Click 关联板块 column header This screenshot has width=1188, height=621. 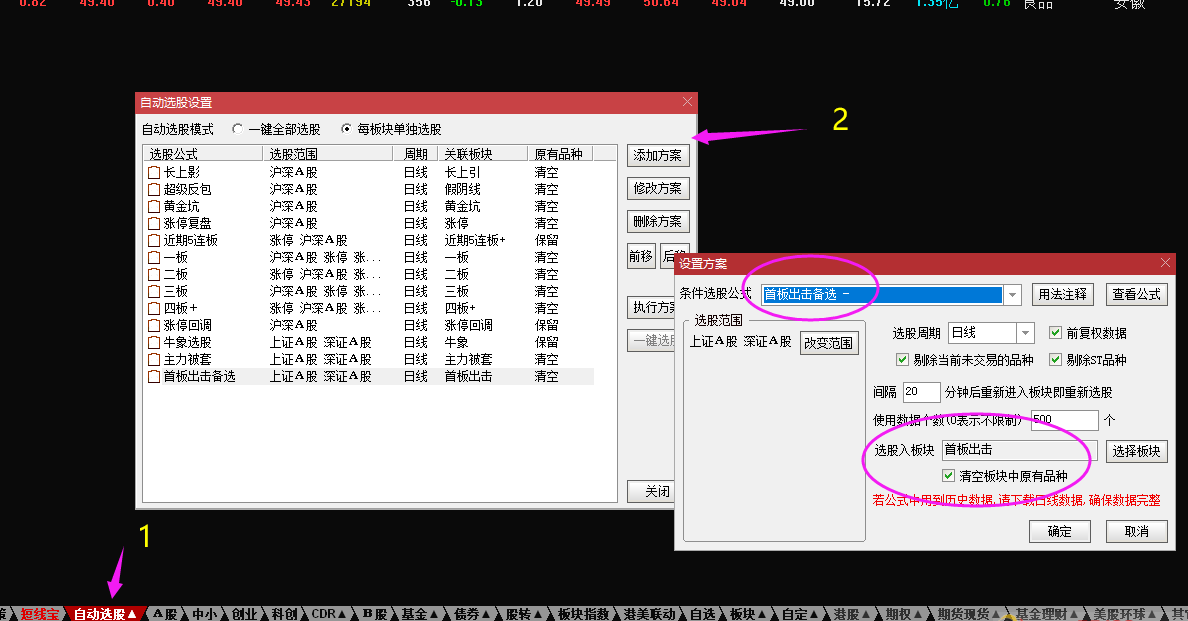pyautogui.click(x=483, y=154)
